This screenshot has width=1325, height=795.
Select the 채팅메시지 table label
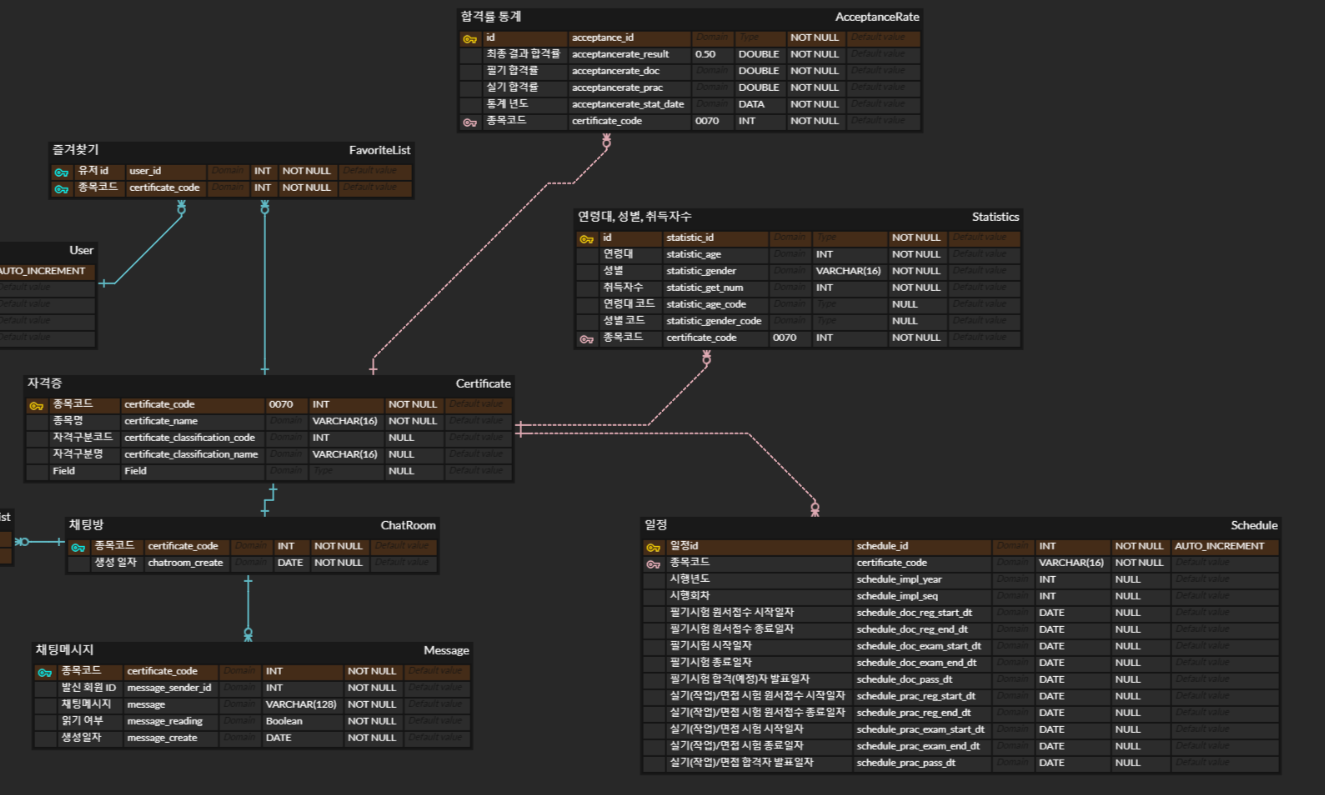click(65, 651)
